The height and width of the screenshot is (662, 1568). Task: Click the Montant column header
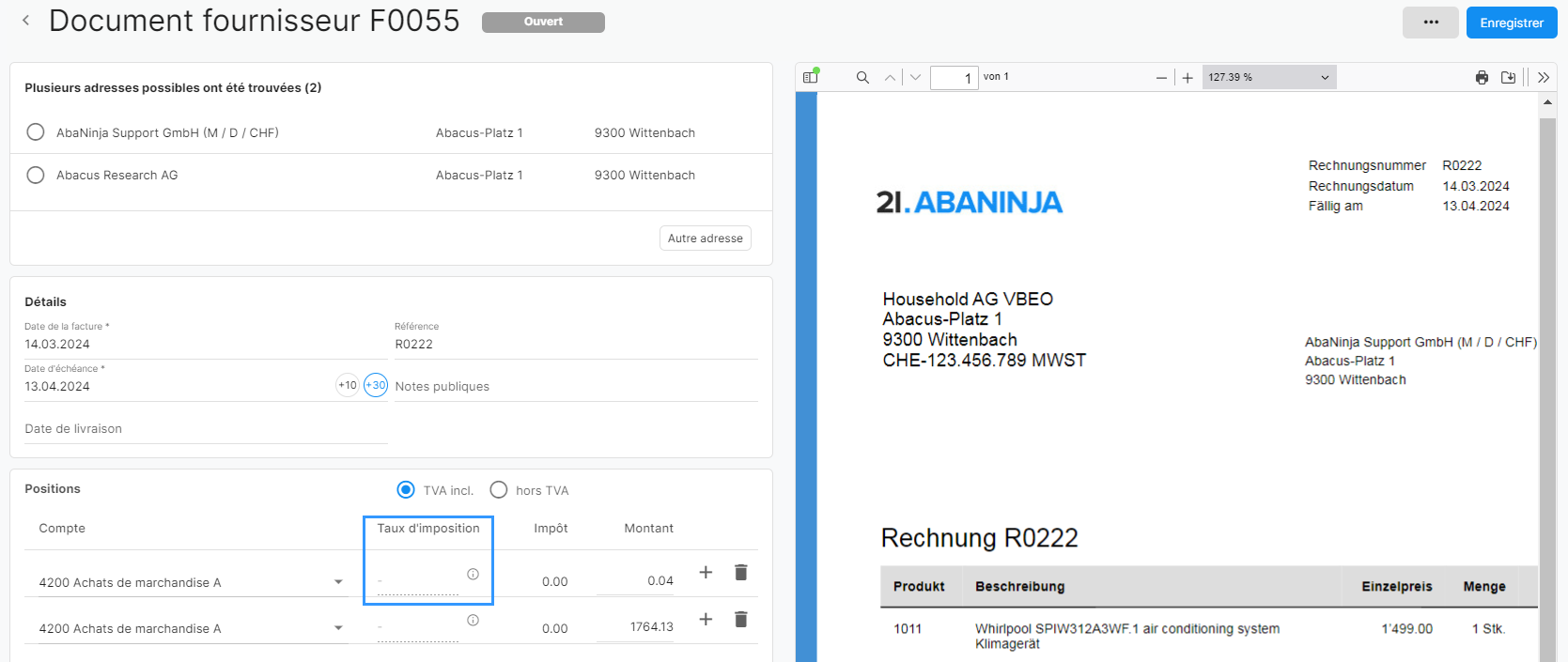(x=648, y=529)
